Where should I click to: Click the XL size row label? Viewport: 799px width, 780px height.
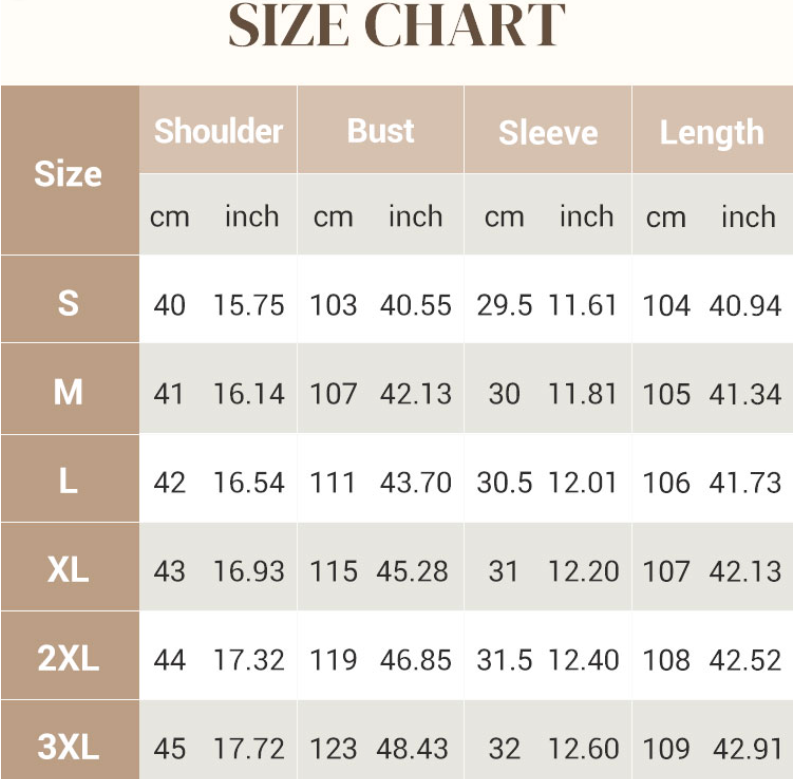point(68,570)
